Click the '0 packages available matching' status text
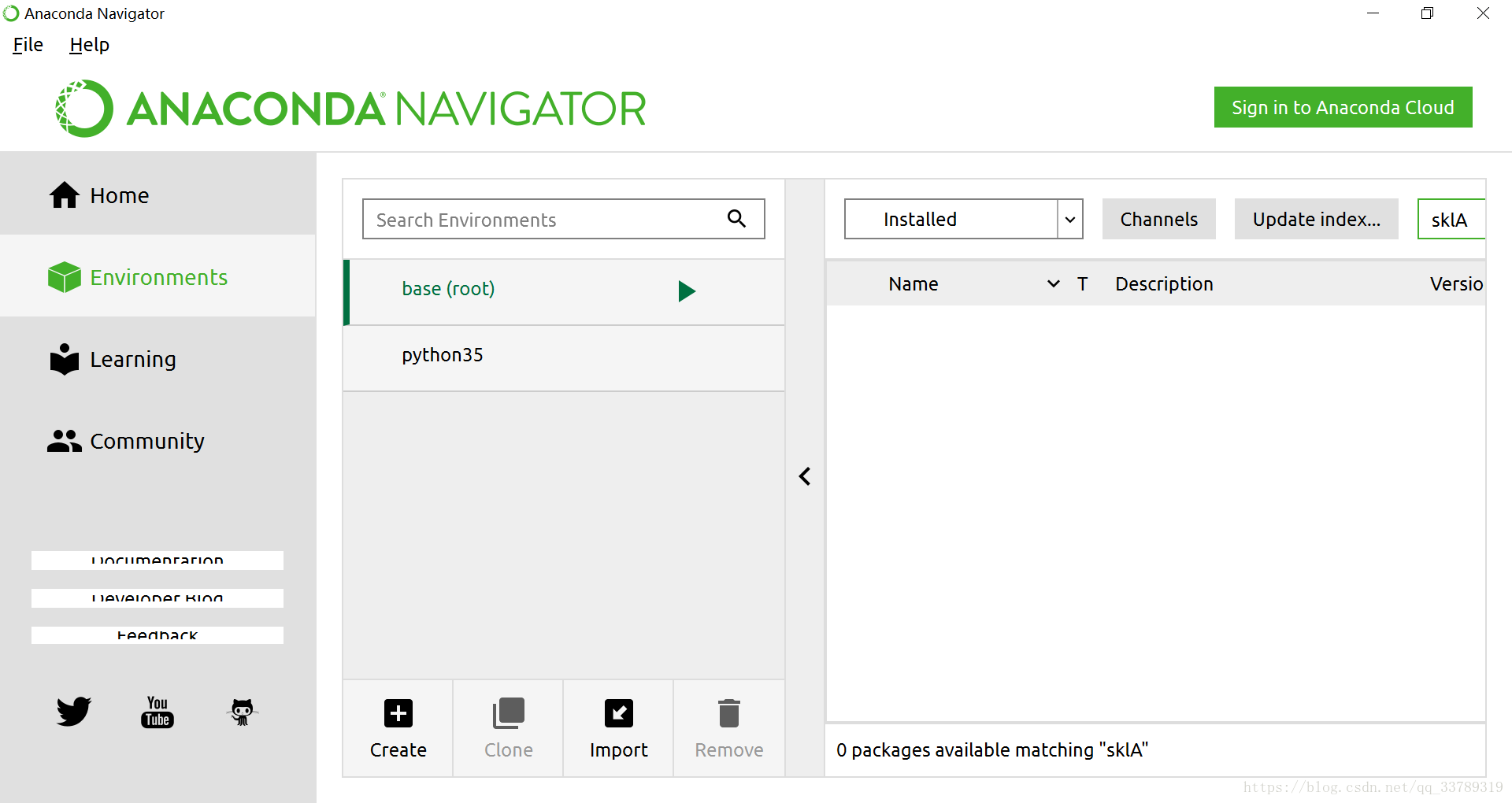 point(992,749)
